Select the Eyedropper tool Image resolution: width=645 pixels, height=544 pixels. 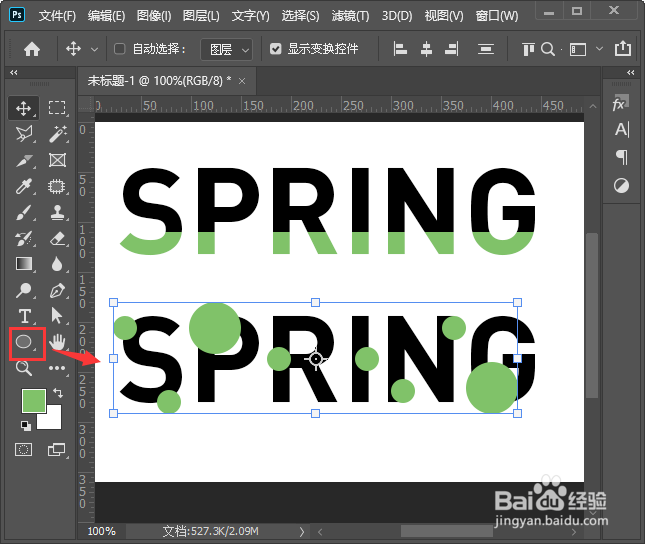tap(23, 186)
